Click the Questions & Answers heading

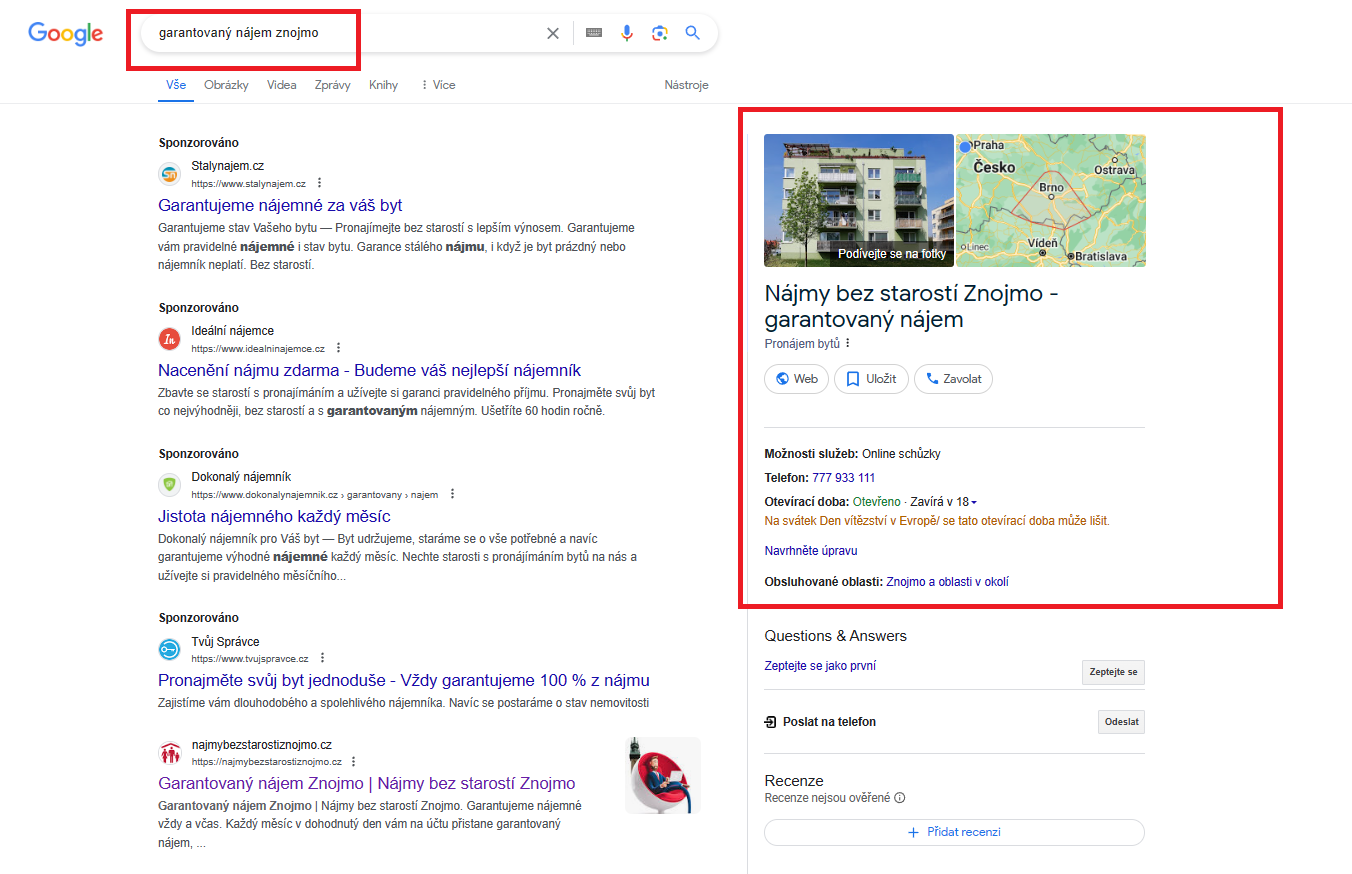pyautogui.click(x=835, y=636)
